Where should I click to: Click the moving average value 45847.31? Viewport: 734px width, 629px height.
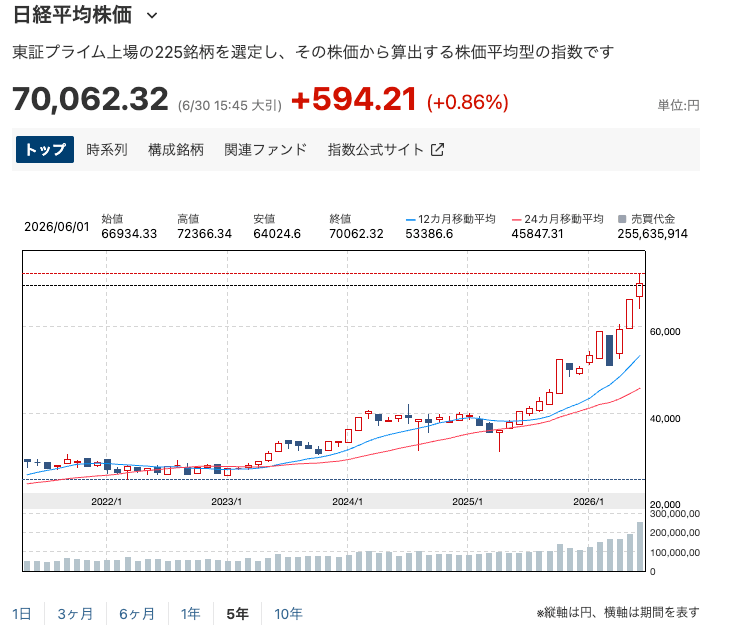(537, 234)
